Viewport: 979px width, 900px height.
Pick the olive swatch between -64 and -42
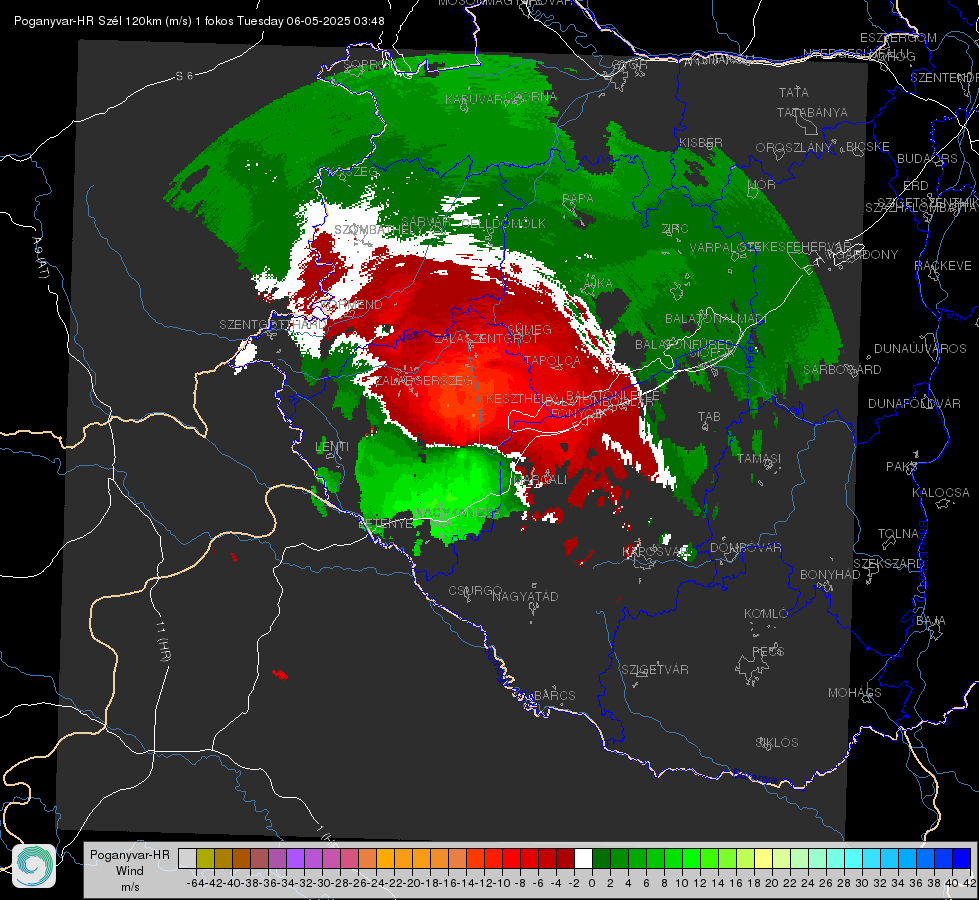tap(205, 858)
